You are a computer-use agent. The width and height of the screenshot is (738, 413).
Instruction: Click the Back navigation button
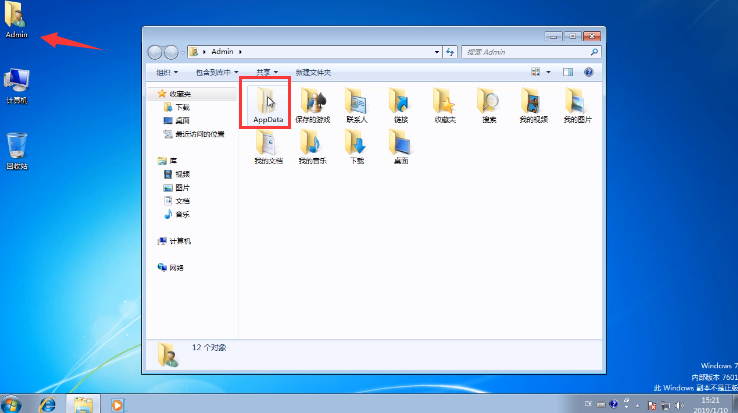pyautogui.click(x=155, y=52)
